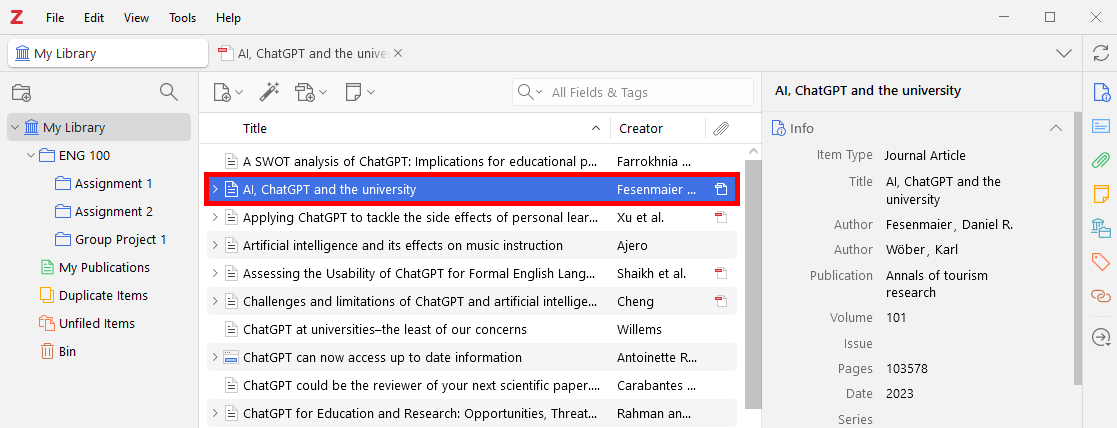Image resolution: width=1117 pixels, height=428 pixels.
Task: Open the Tools menu
Action: [182, 18]
